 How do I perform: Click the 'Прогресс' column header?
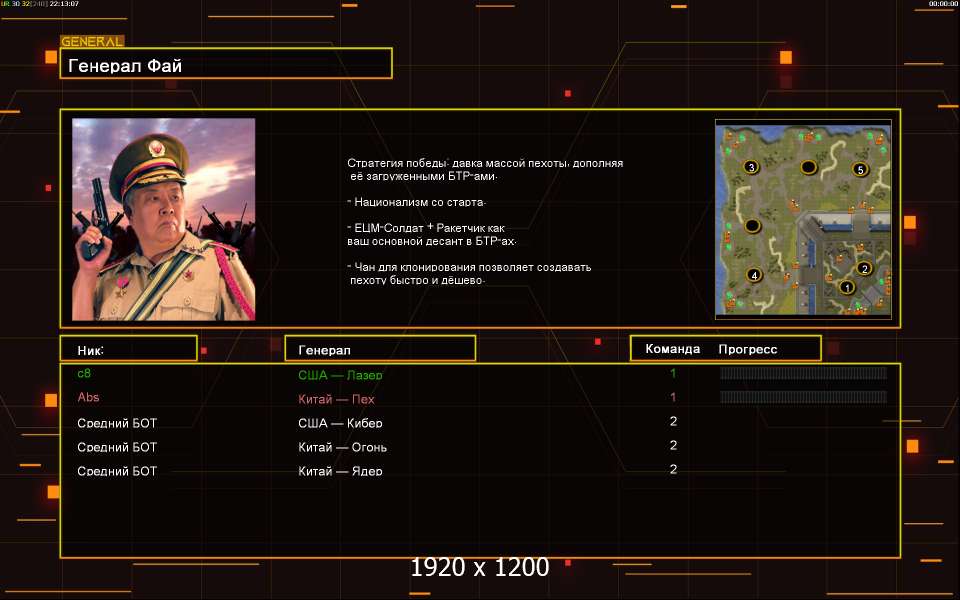click(x=748, y=350)
